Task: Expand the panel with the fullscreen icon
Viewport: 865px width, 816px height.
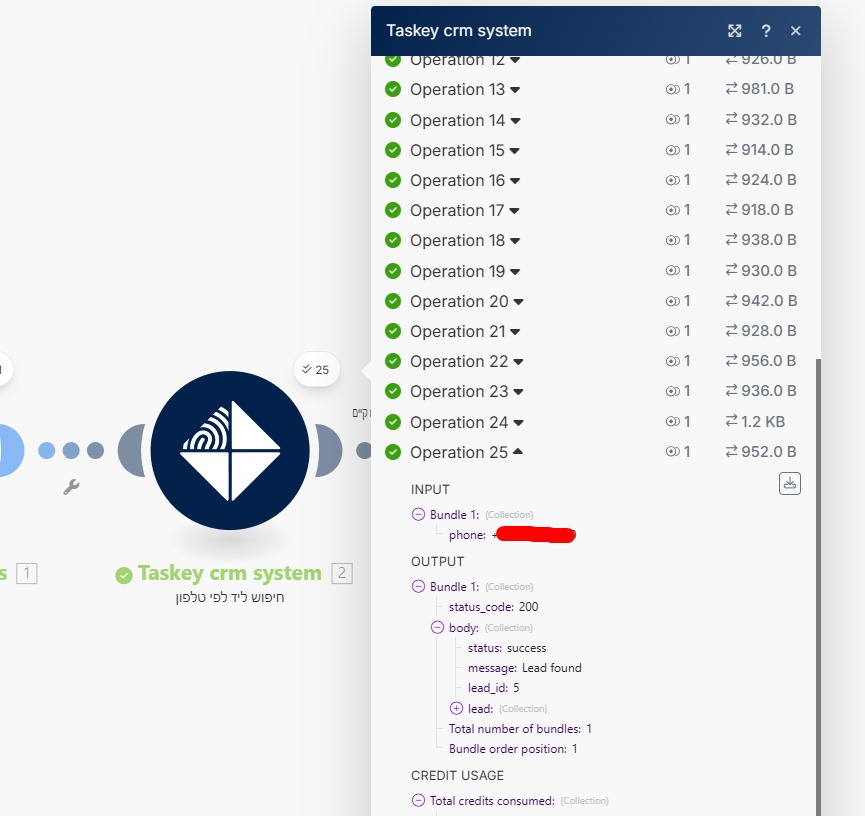Action: coord(735,31)
